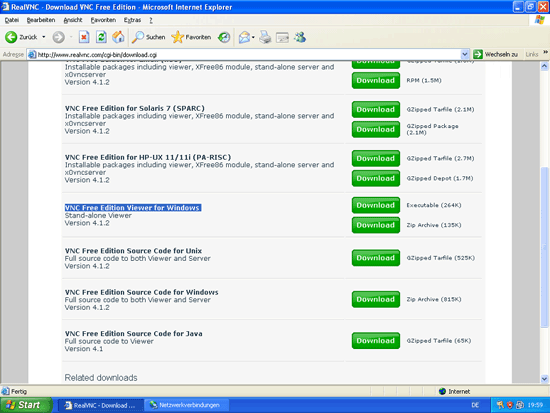This screenshot has height=413, width=550.
Task: Click the scrollbar down arrow
Action: 544,379
